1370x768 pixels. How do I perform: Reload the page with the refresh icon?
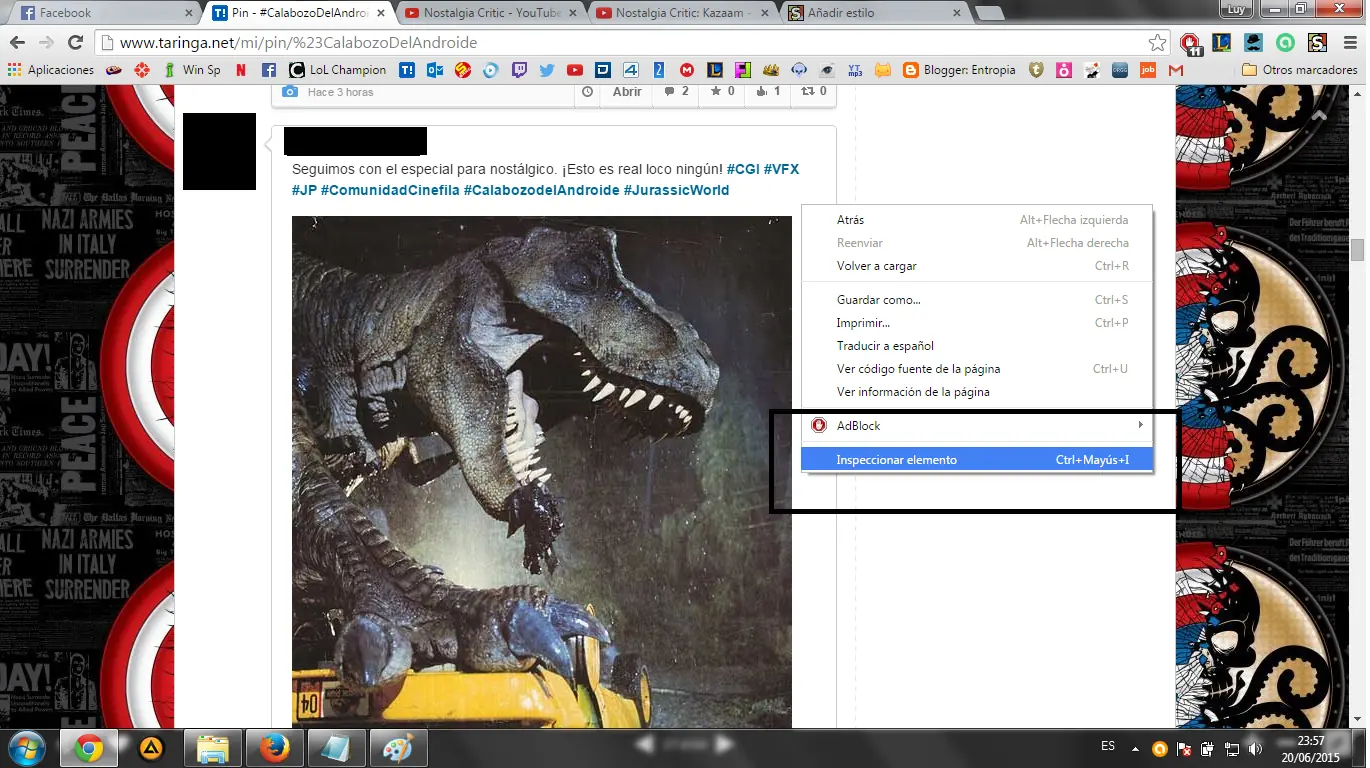click(75, 43)
